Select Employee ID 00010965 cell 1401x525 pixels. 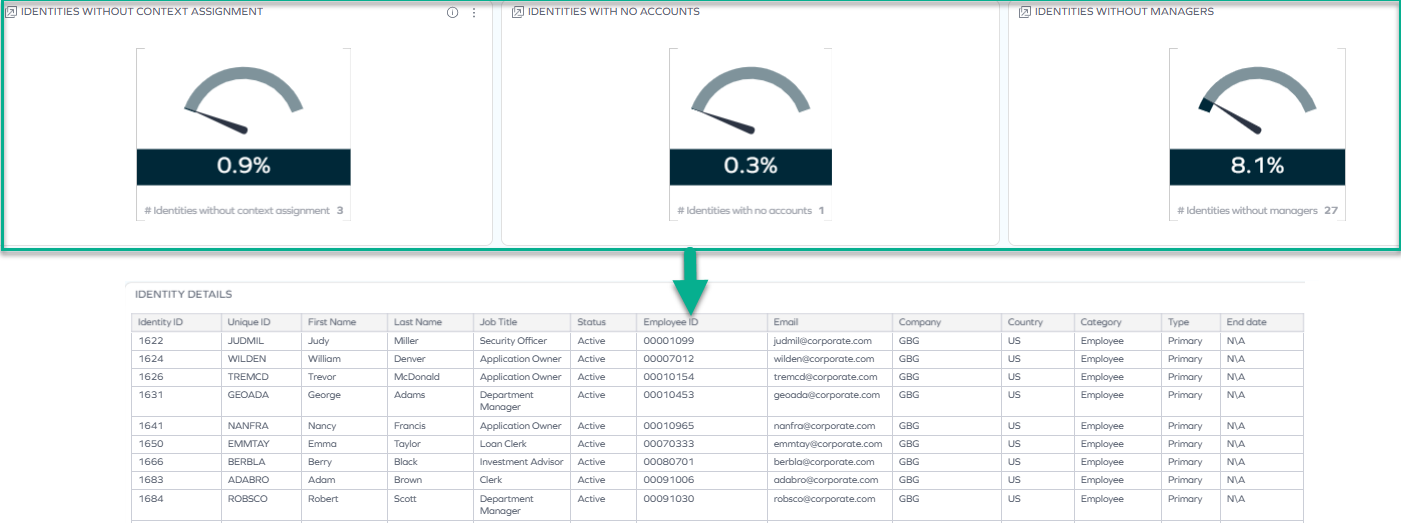702,426
